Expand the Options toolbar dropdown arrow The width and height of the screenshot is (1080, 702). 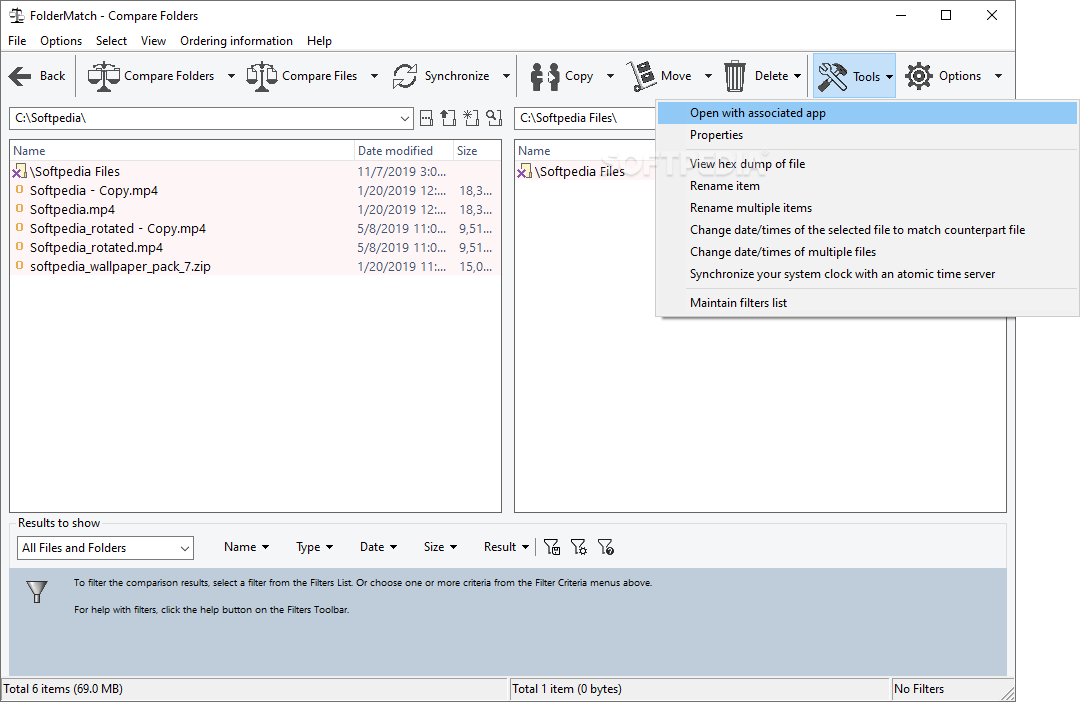998,76
